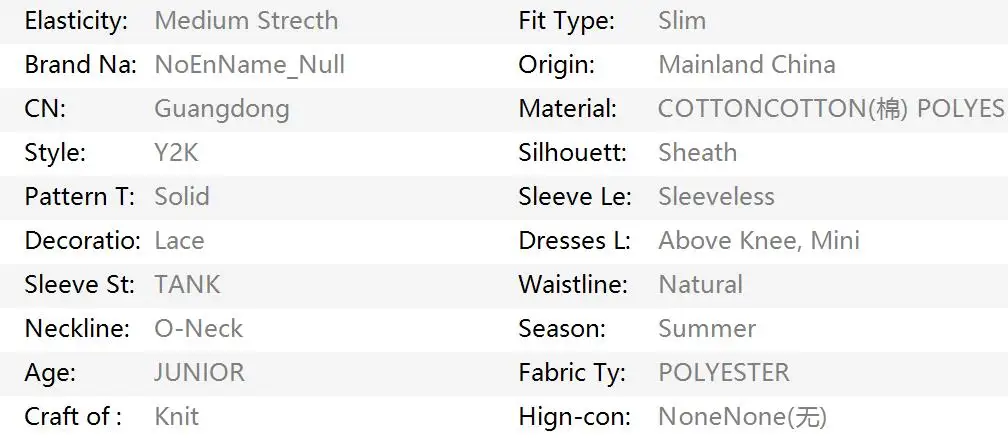Click the O-Neck neckline value
1008x440 pixels.
(x=198, y=329)
